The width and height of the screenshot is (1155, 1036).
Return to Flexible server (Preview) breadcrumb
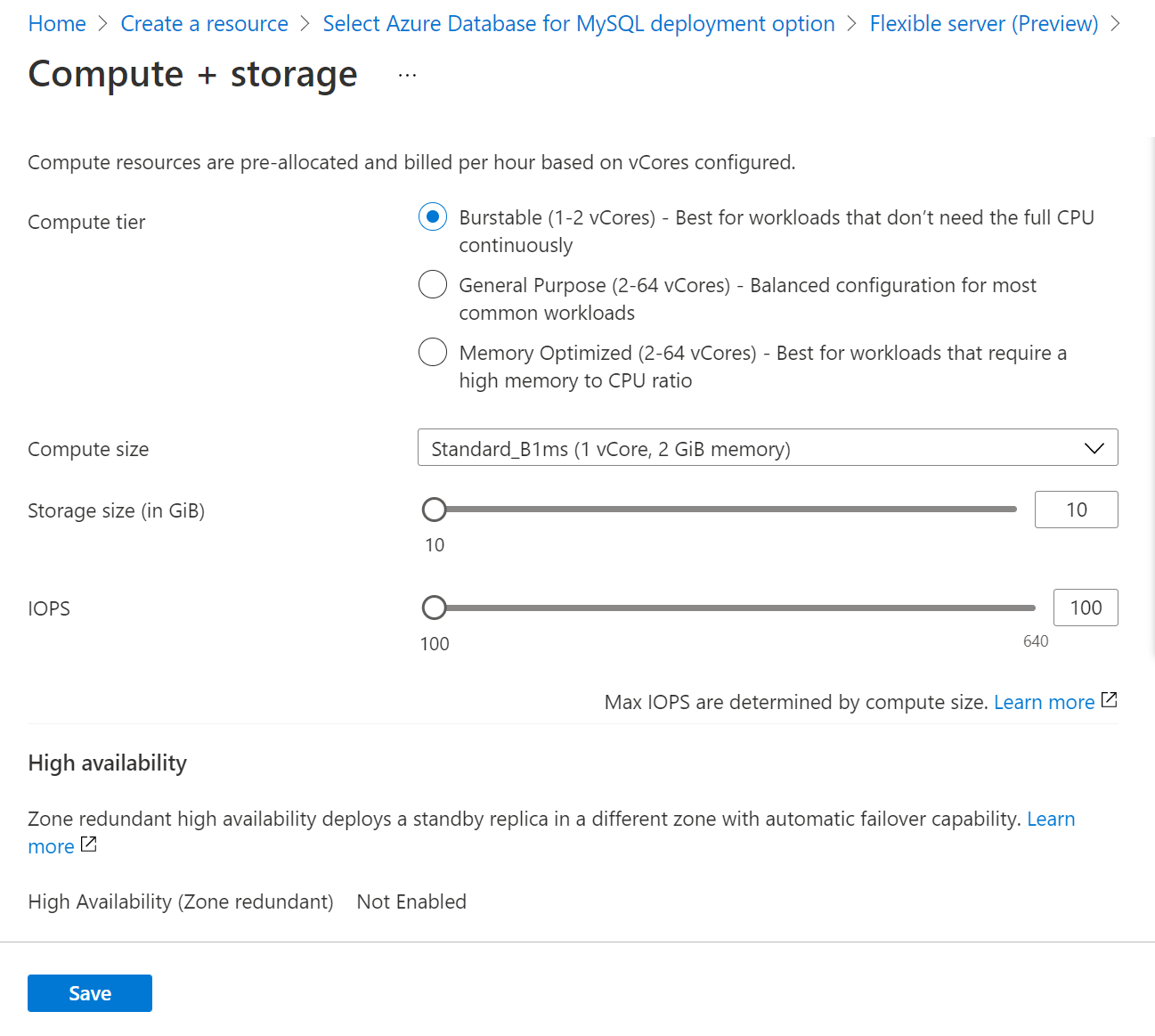tap(983, 24)
